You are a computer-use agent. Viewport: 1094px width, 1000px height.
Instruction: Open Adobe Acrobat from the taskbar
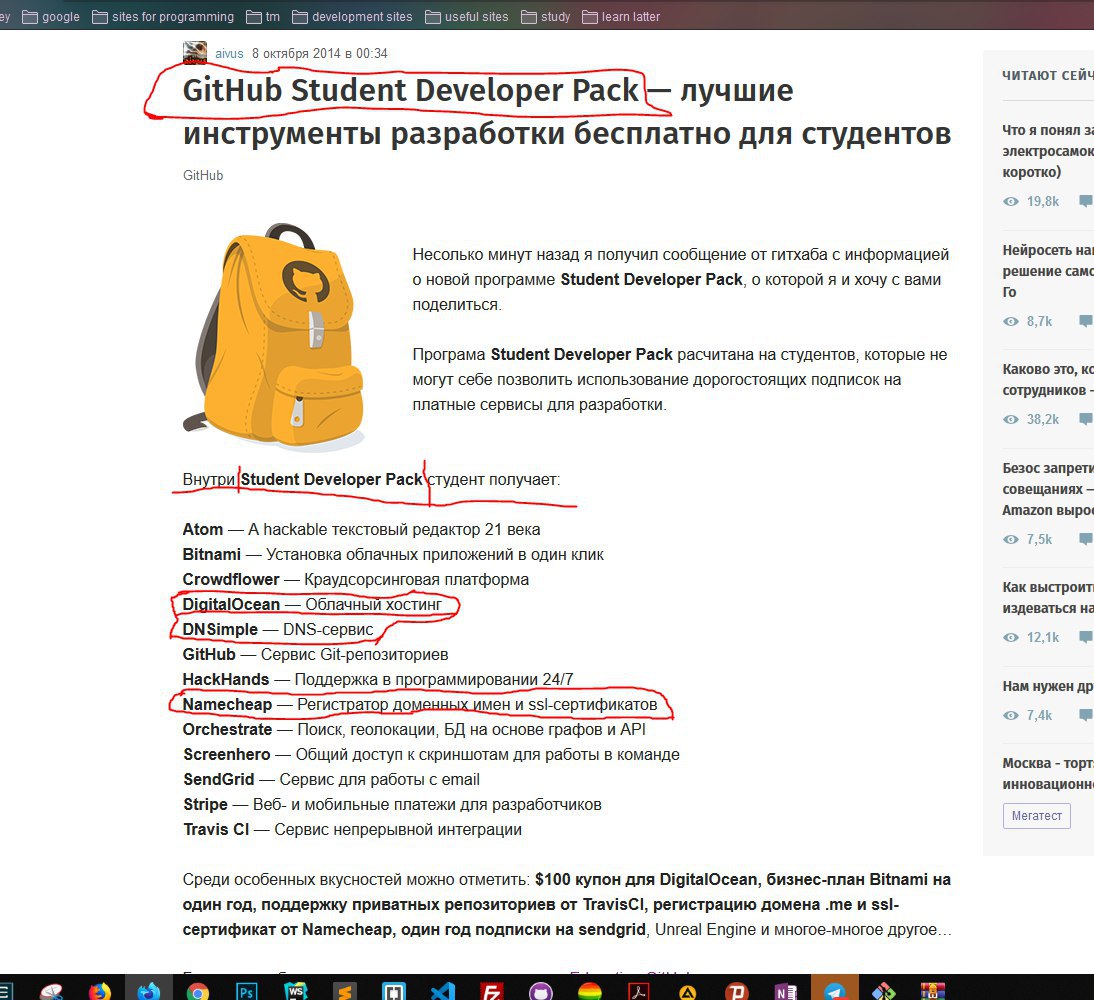(638, 991)
